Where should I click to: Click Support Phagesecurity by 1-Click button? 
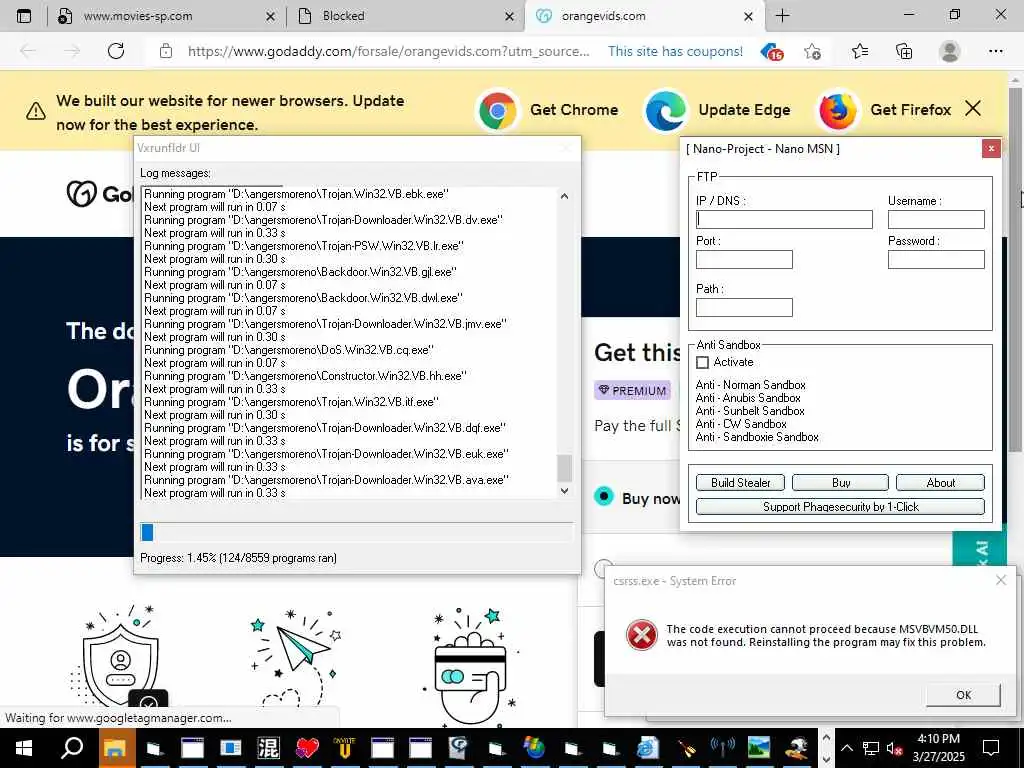coord(840,507)
